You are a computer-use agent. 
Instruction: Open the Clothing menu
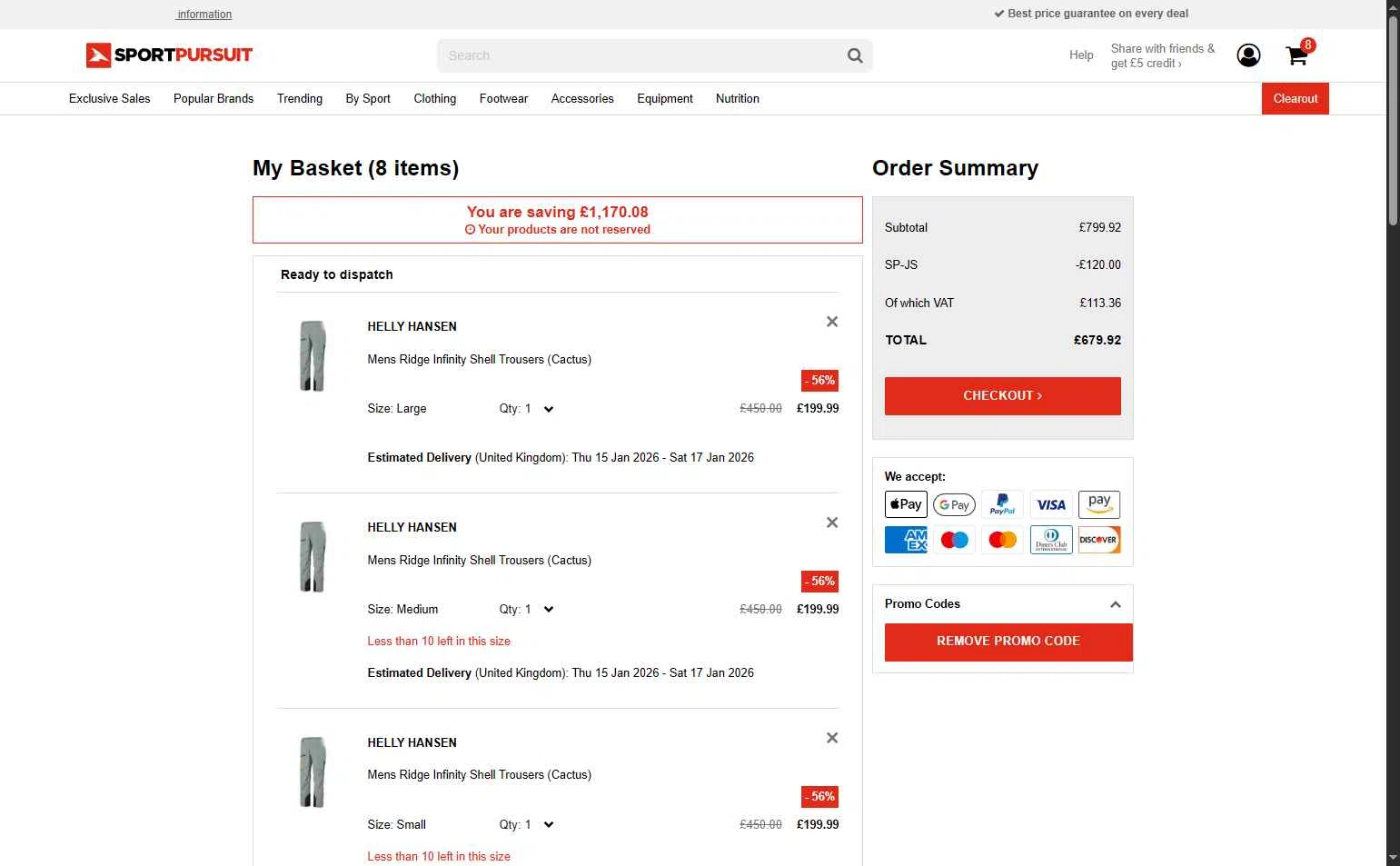click(435, 98)
